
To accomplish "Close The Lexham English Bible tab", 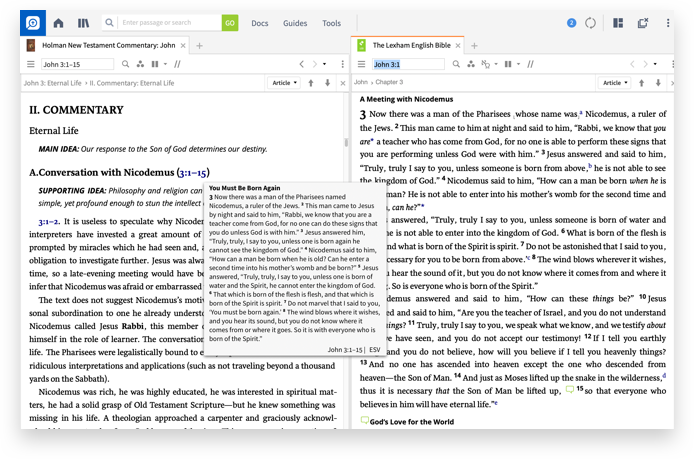I will pyautogui.click(x=458, y=46).
